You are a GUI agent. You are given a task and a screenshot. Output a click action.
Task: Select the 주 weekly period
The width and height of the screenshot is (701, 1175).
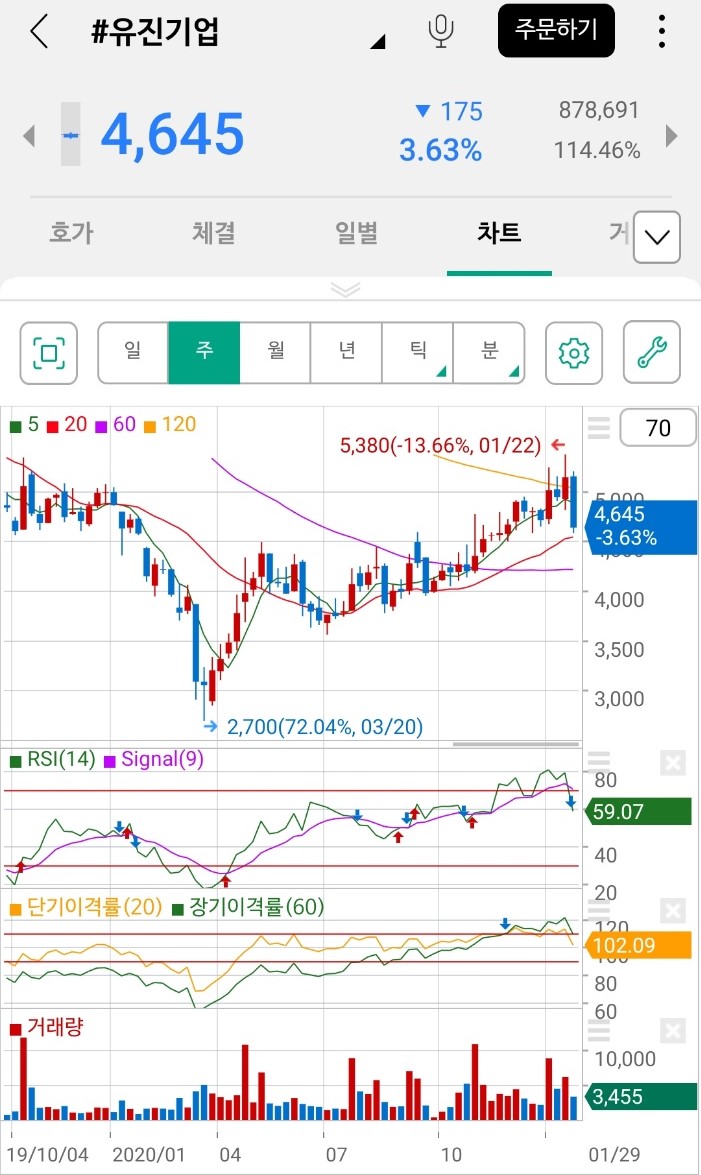[204, 353]
